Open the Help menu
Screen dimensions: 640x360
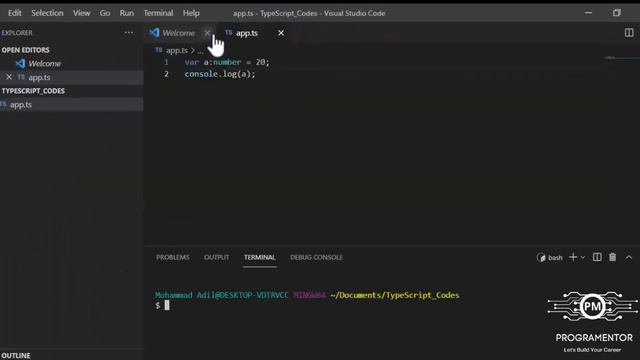191,13
